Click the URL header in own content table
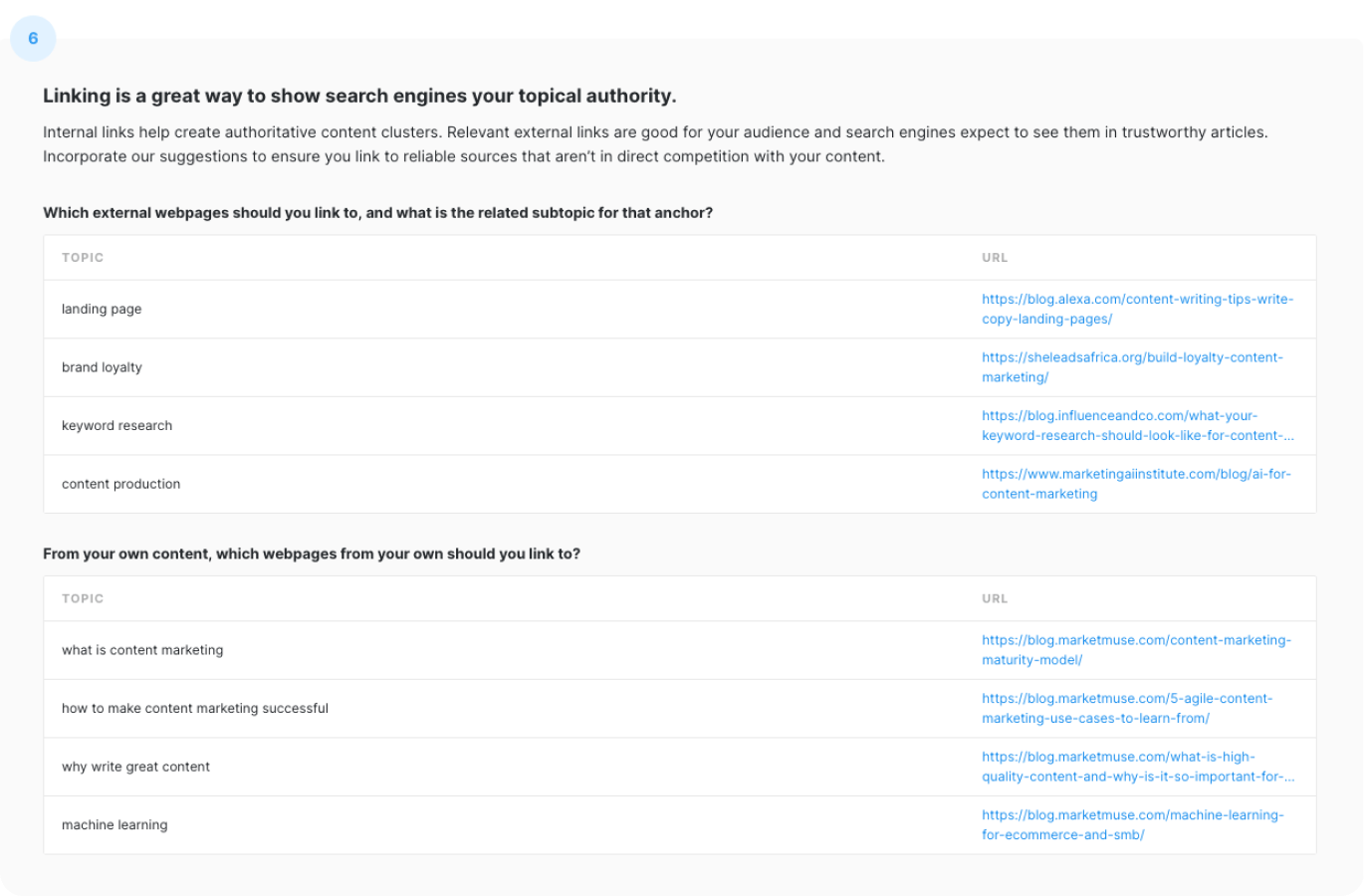 click(x=995, y=599)
